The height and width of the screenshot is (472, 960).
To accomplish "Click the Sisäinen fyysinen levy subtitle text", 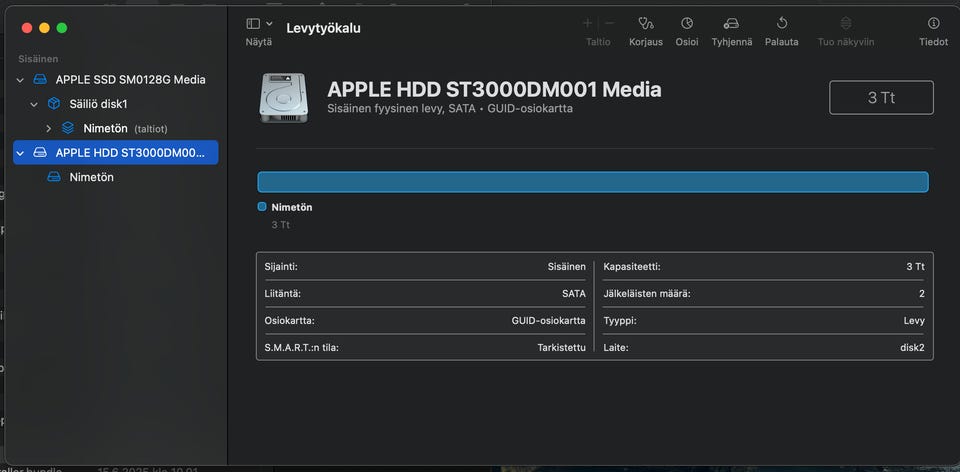I will click(x=450, y=108).
